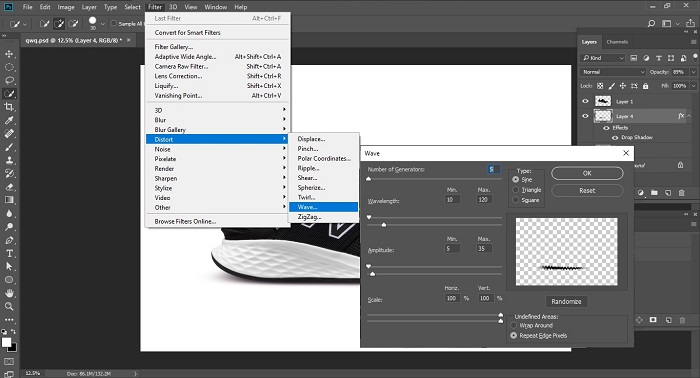
Task: Choose Wrap Around for undefined areas
Action: pos(514,325)
